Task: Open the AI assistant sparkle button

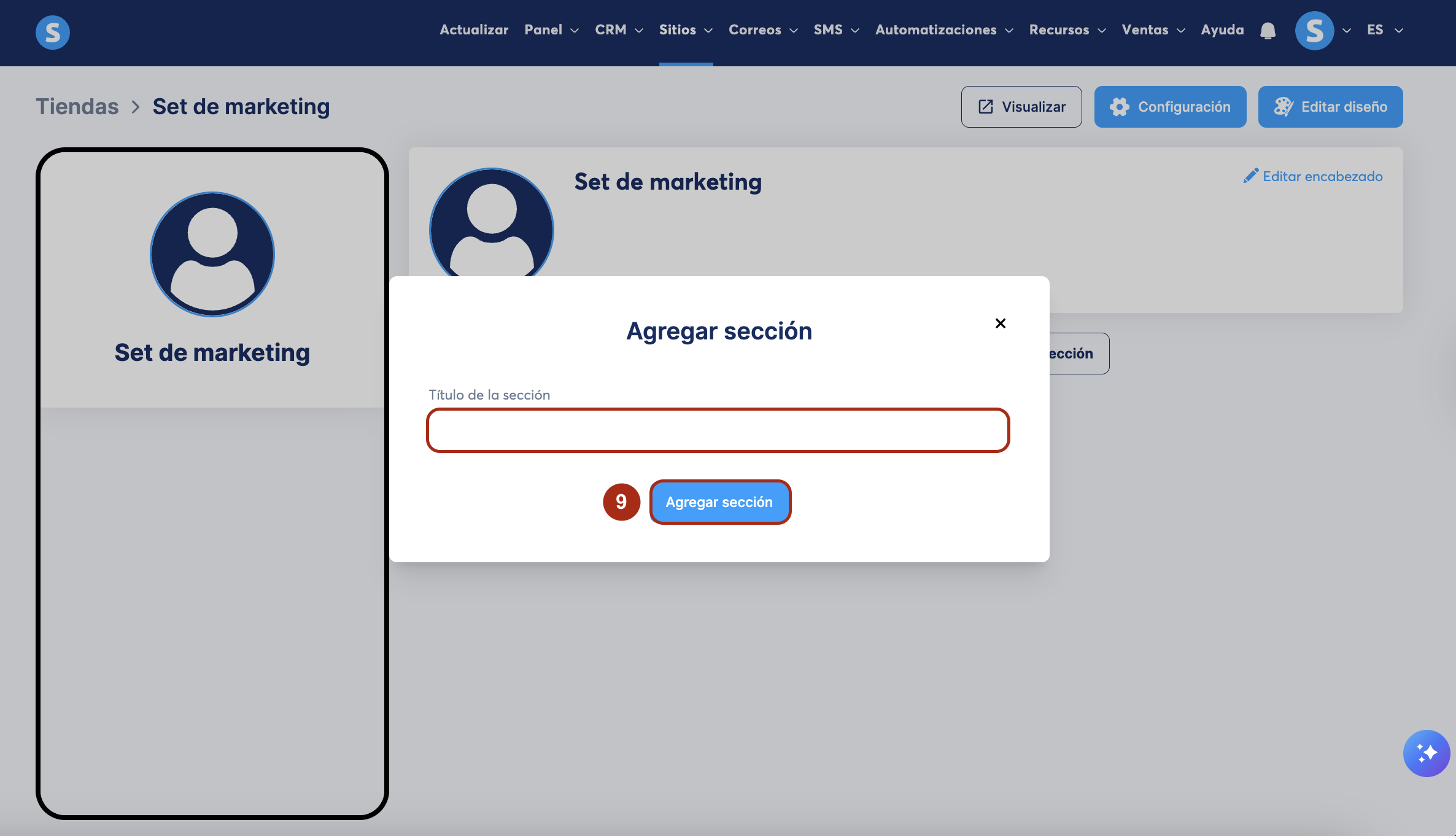Action: [1426, 753]
